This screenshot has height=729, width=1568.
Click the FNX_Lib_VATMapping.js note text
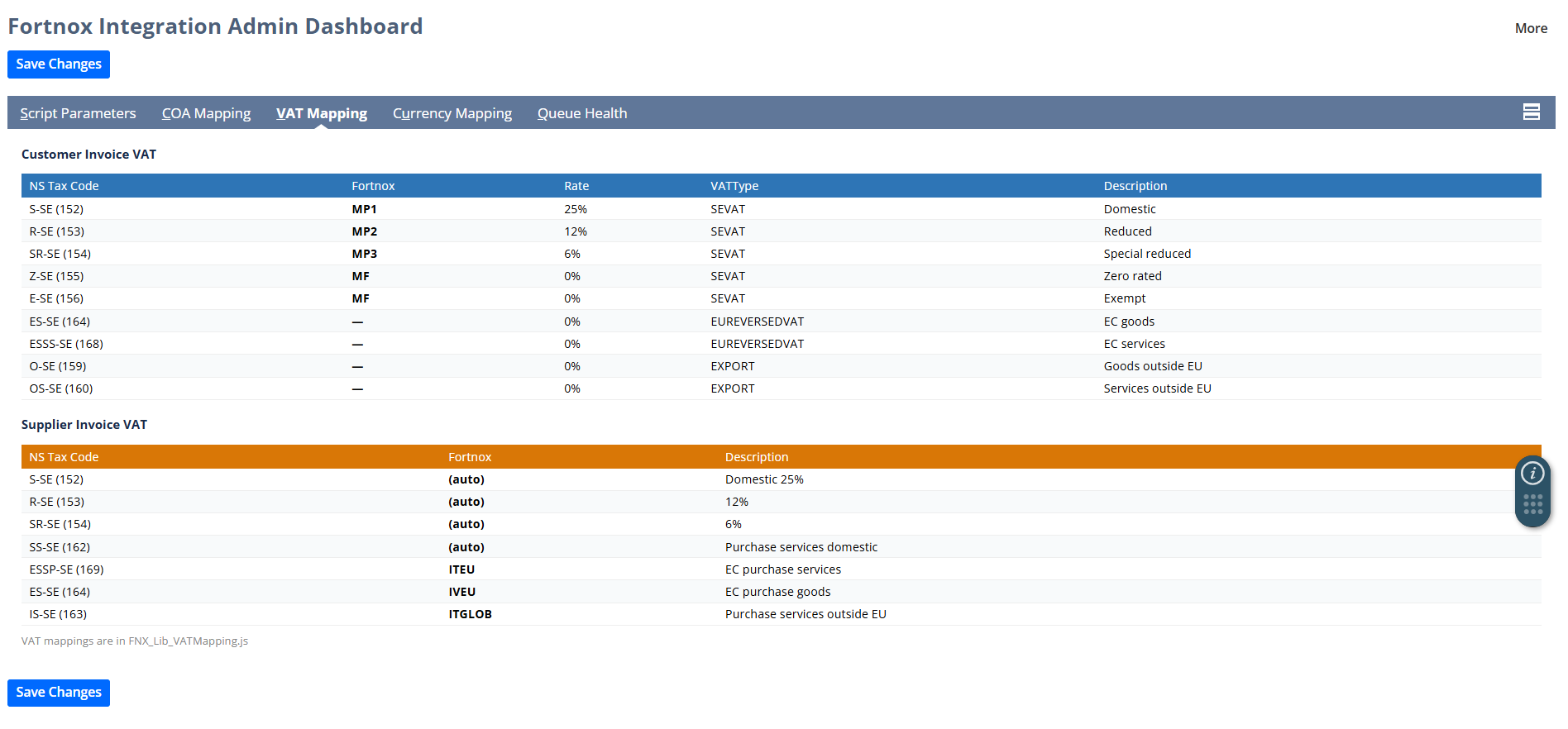pyautogui.click(x=135, y=641)
